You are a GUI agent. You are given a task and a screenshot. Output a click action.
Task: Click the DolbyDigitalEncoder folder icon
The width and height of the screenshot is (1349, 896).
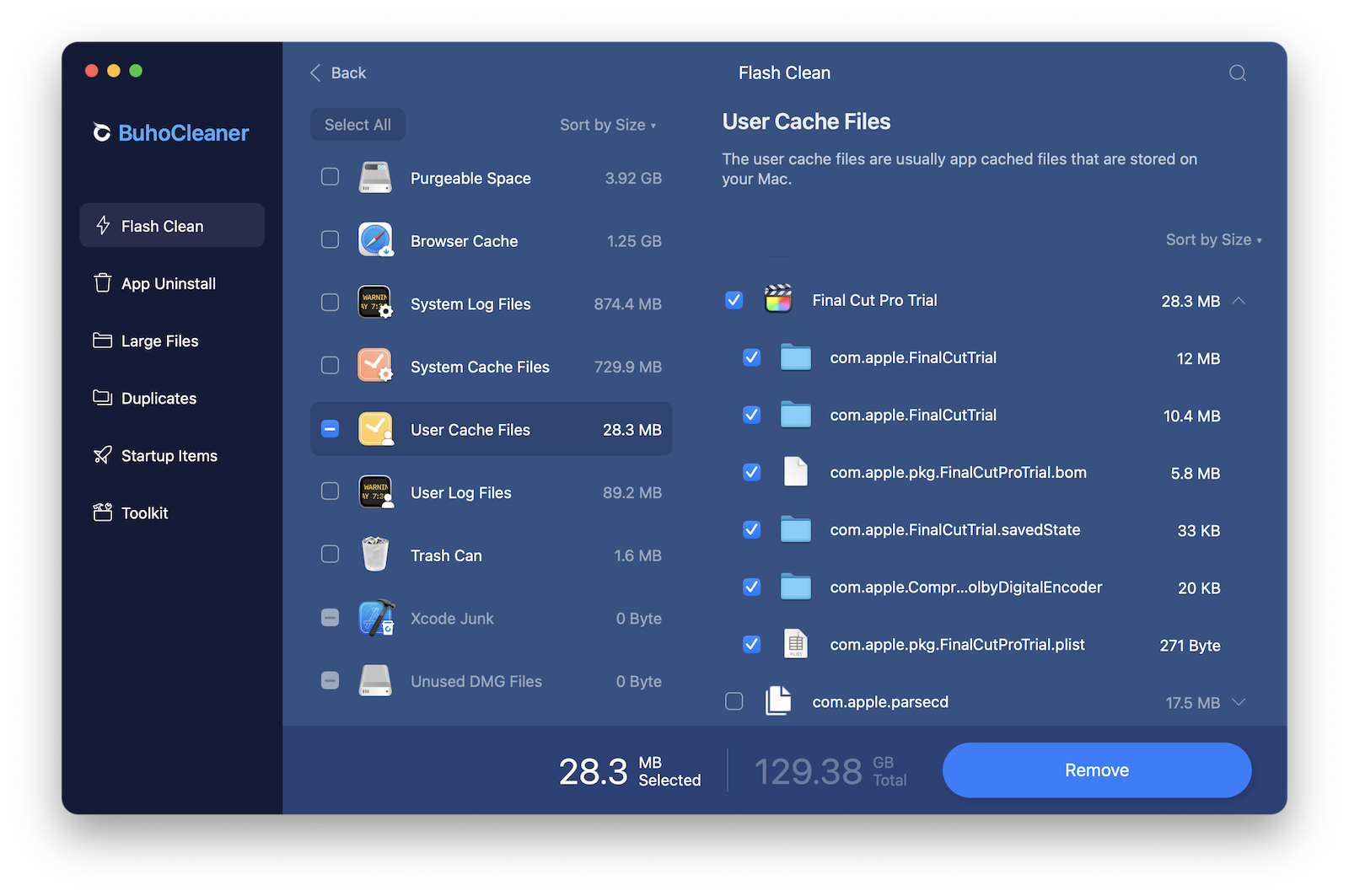(795, 587)
